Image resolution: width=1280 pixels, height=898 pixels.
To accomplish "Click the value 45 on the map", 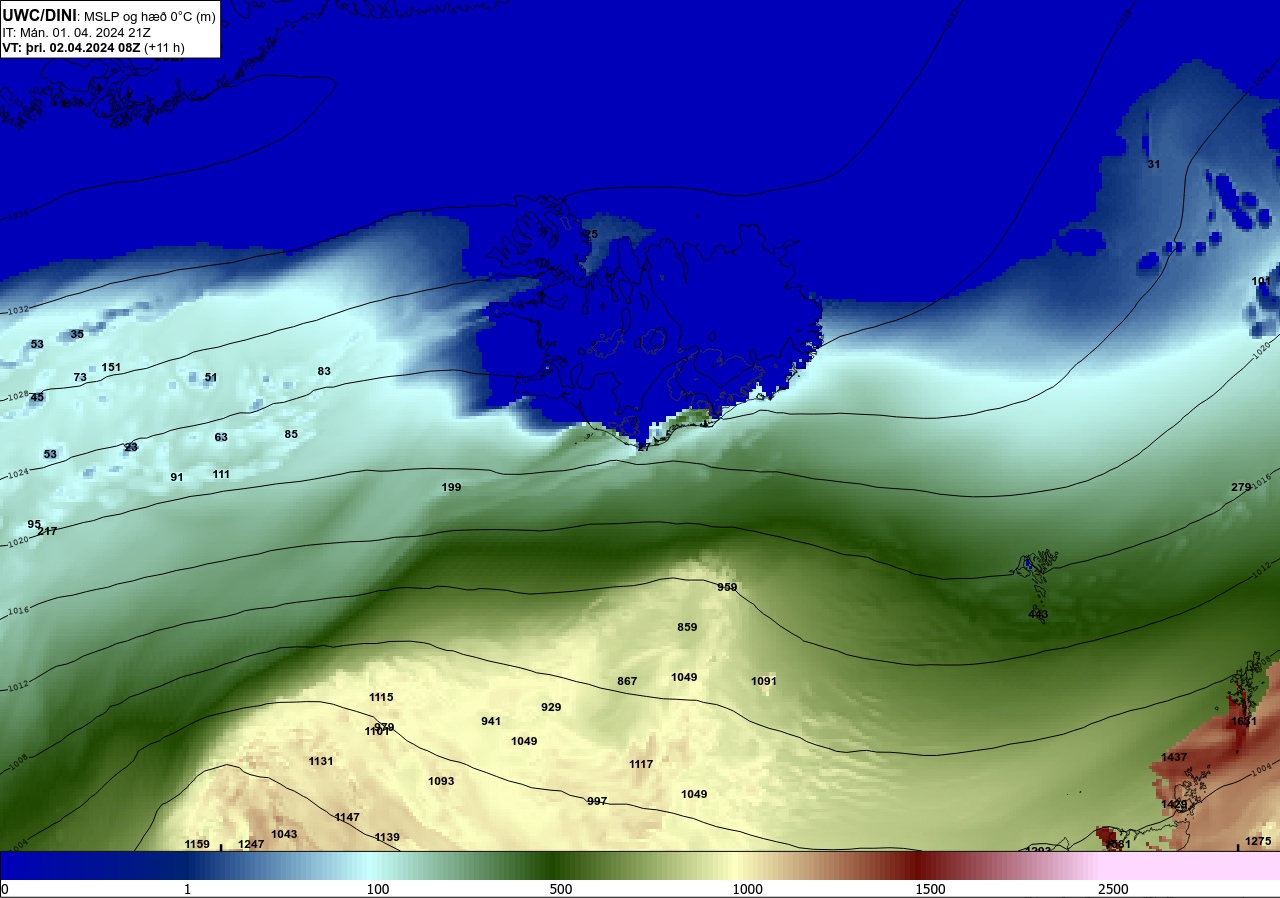I will click(x=37, y=397).
